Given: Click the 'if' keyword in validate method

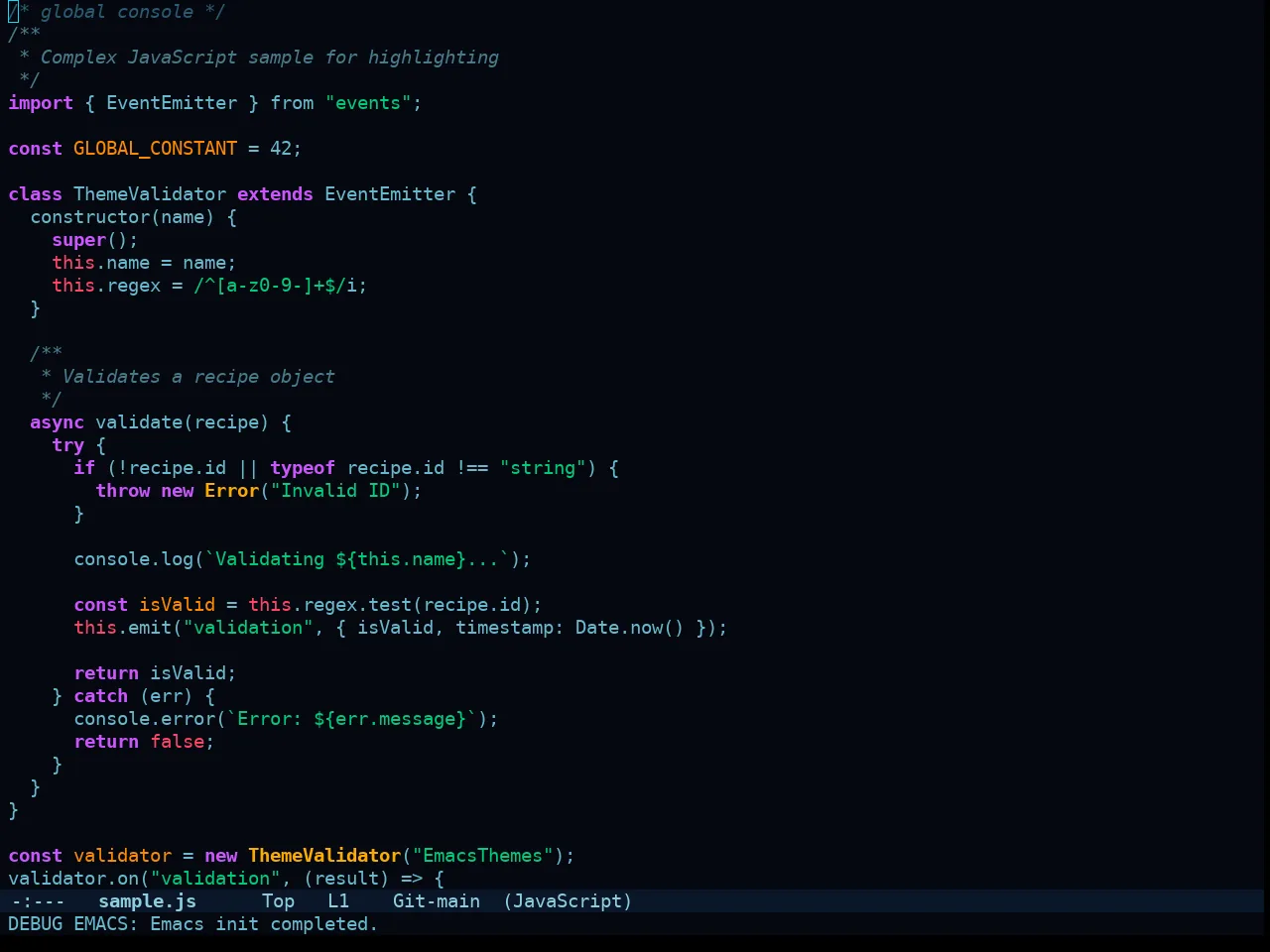Looking at the screenshot, I should click(84, 468).
